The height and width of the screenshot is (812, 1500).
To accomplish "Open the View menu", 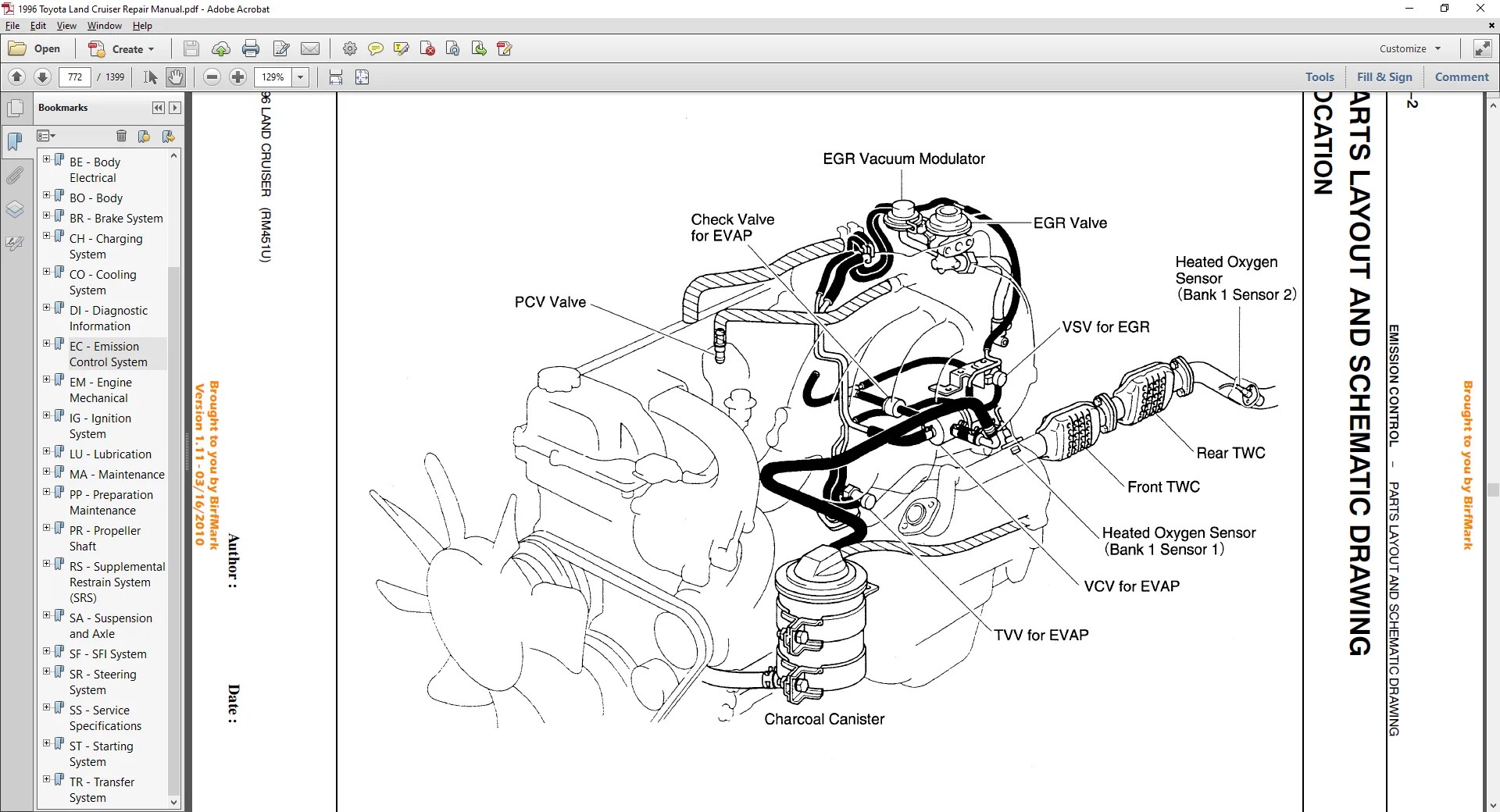I will click(66, 25).
